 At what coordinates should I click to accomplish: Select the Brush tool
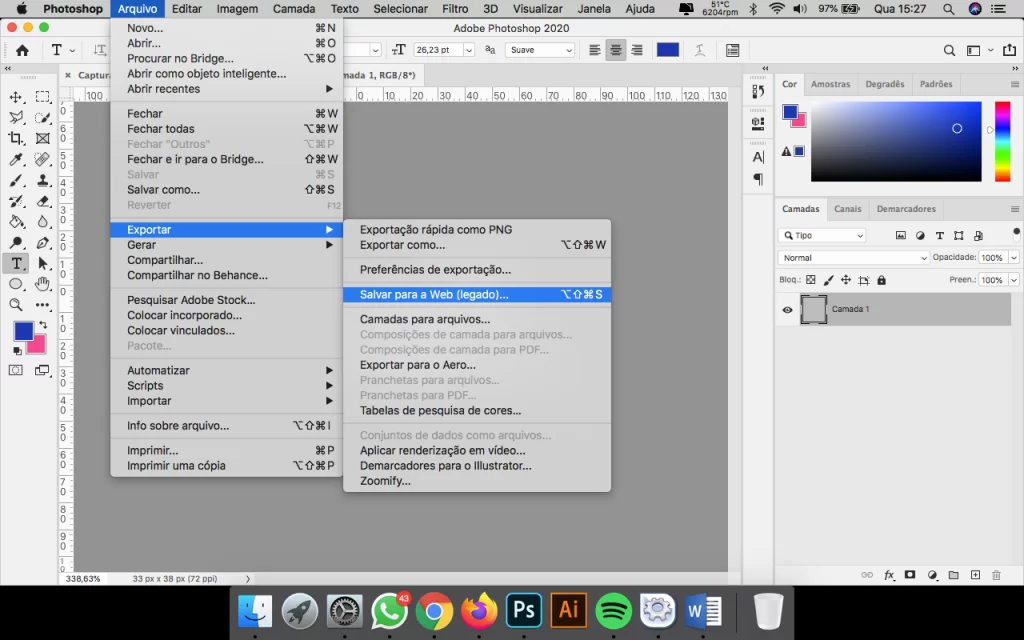coord(16,180)
